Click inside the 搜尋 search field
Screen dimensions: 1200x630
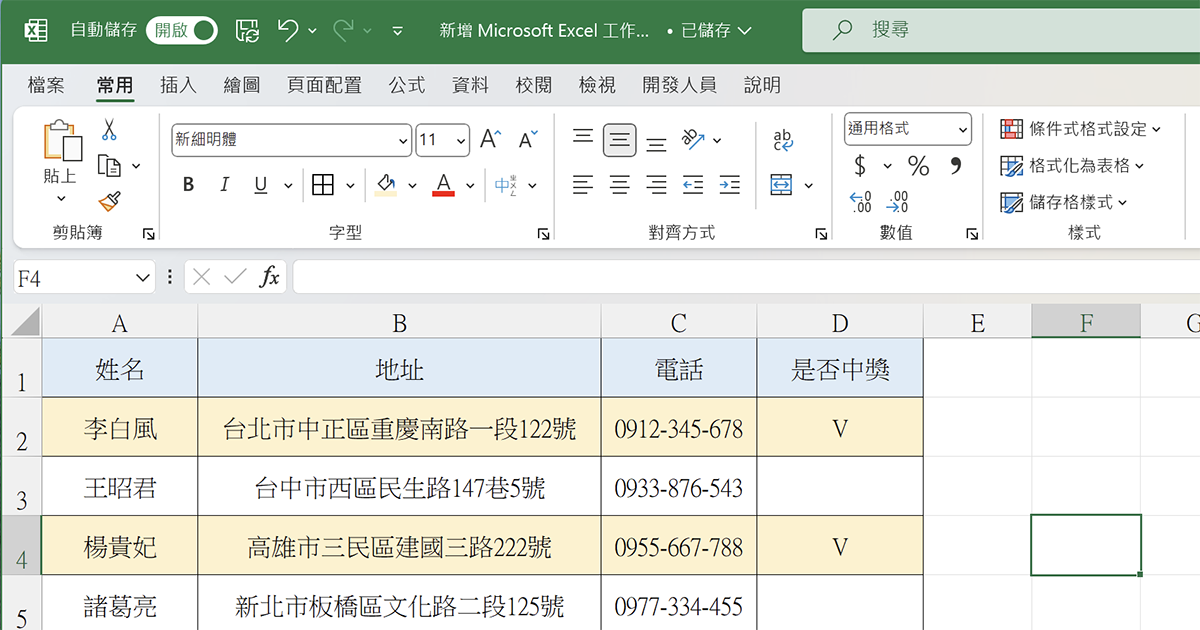[x=1000, y=30]
